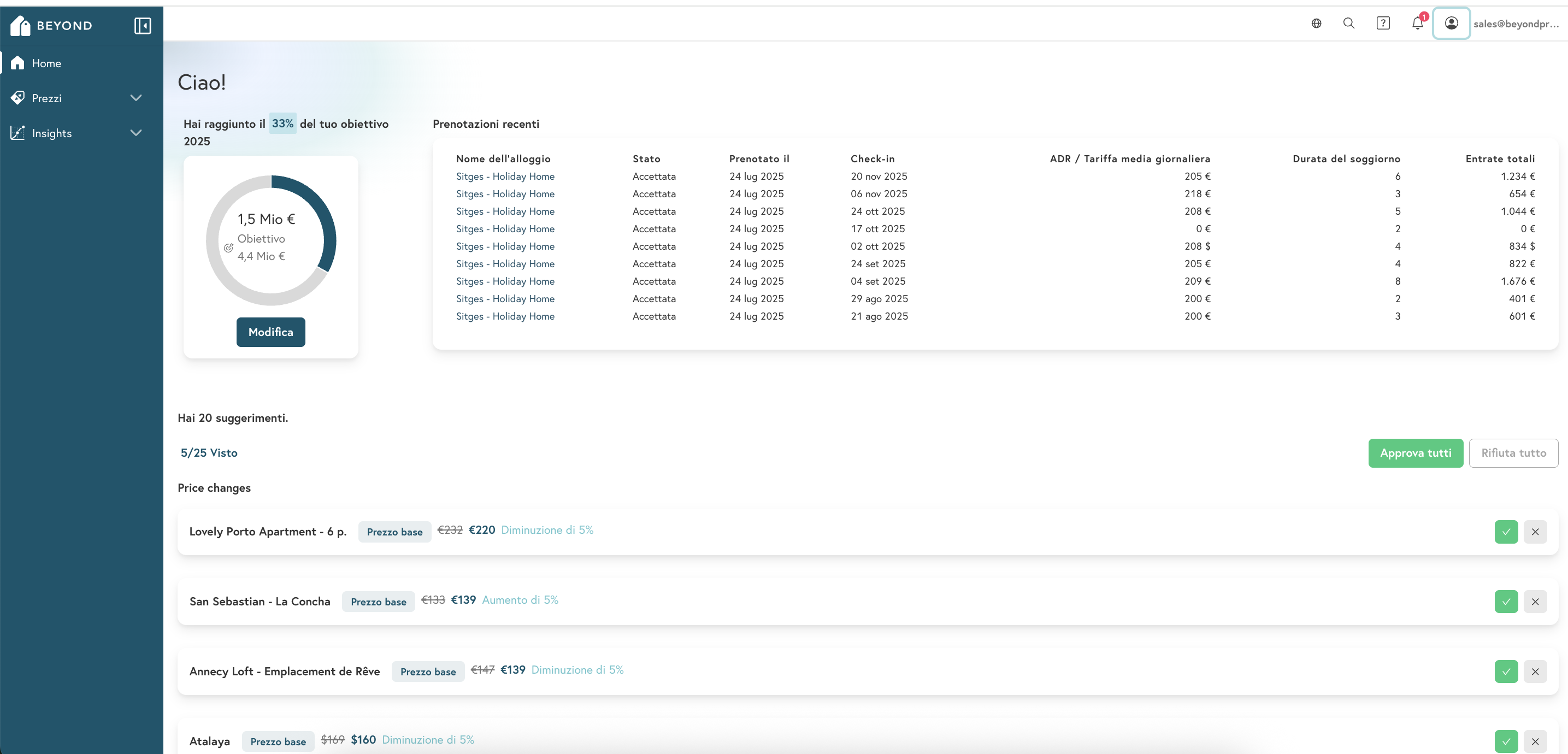
Task: Expand the Insights menu chevron
Action: point(135,133)
